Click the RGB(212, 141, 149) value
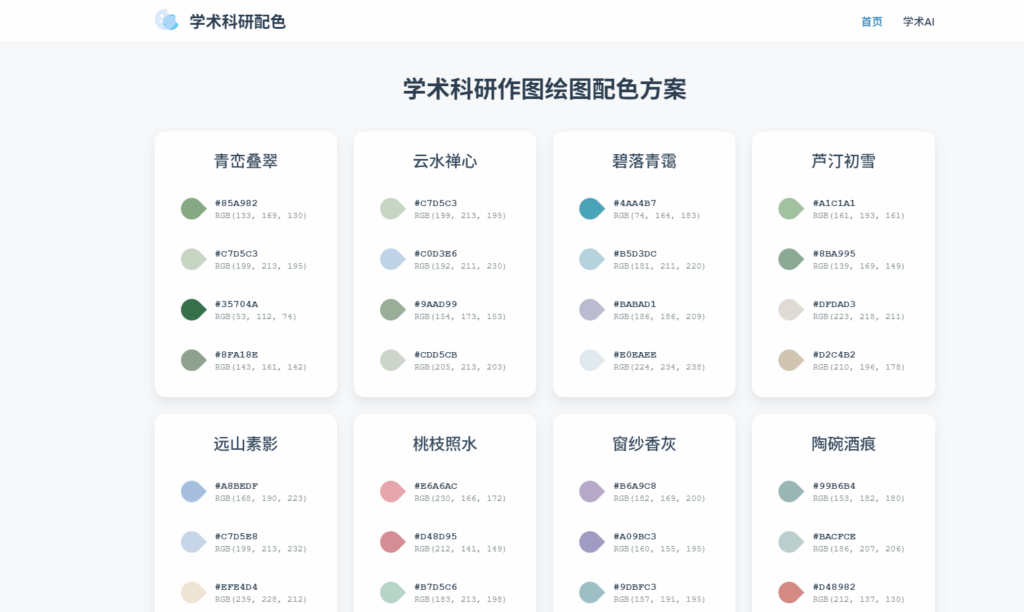This screenshot has height=612, width=1024. pyautogui.click(x=460, y=549)
